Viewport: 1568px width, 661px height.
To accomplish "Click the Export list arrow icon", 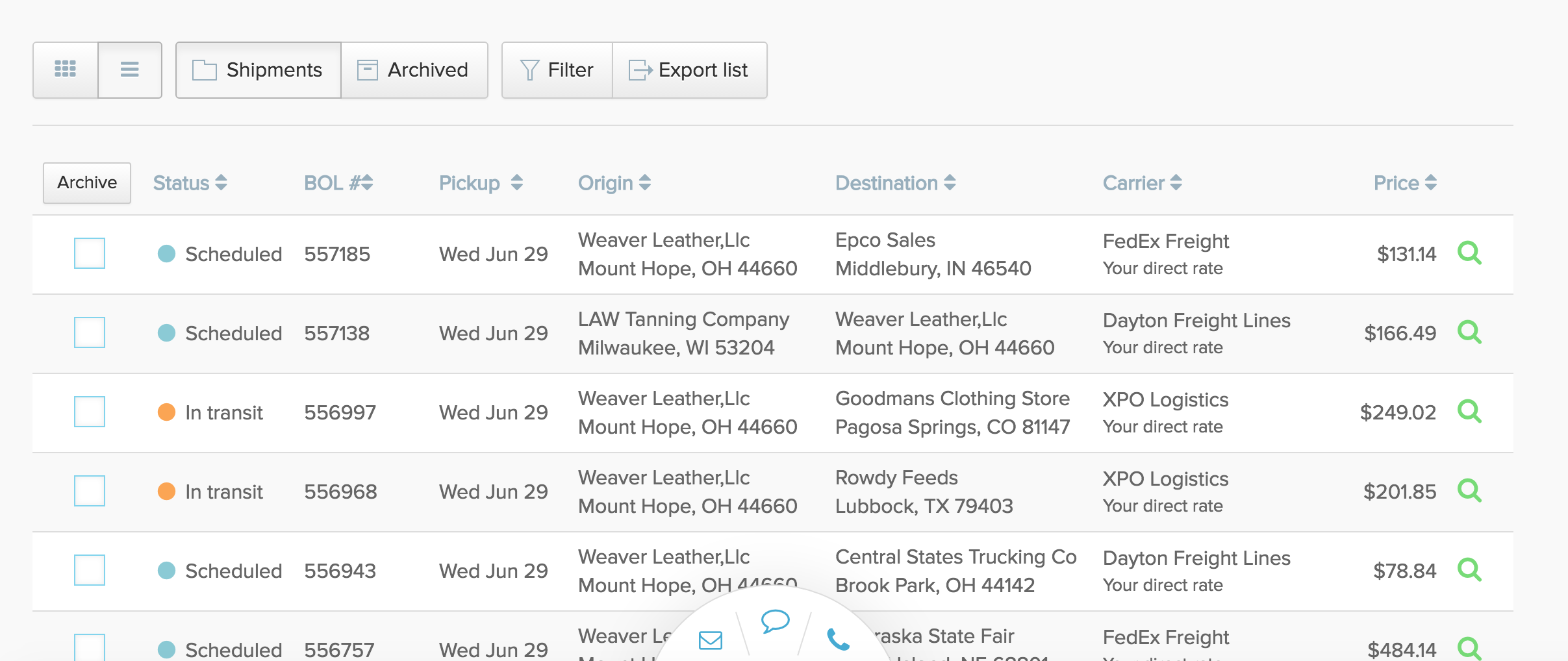I will (x=640, y=70).
